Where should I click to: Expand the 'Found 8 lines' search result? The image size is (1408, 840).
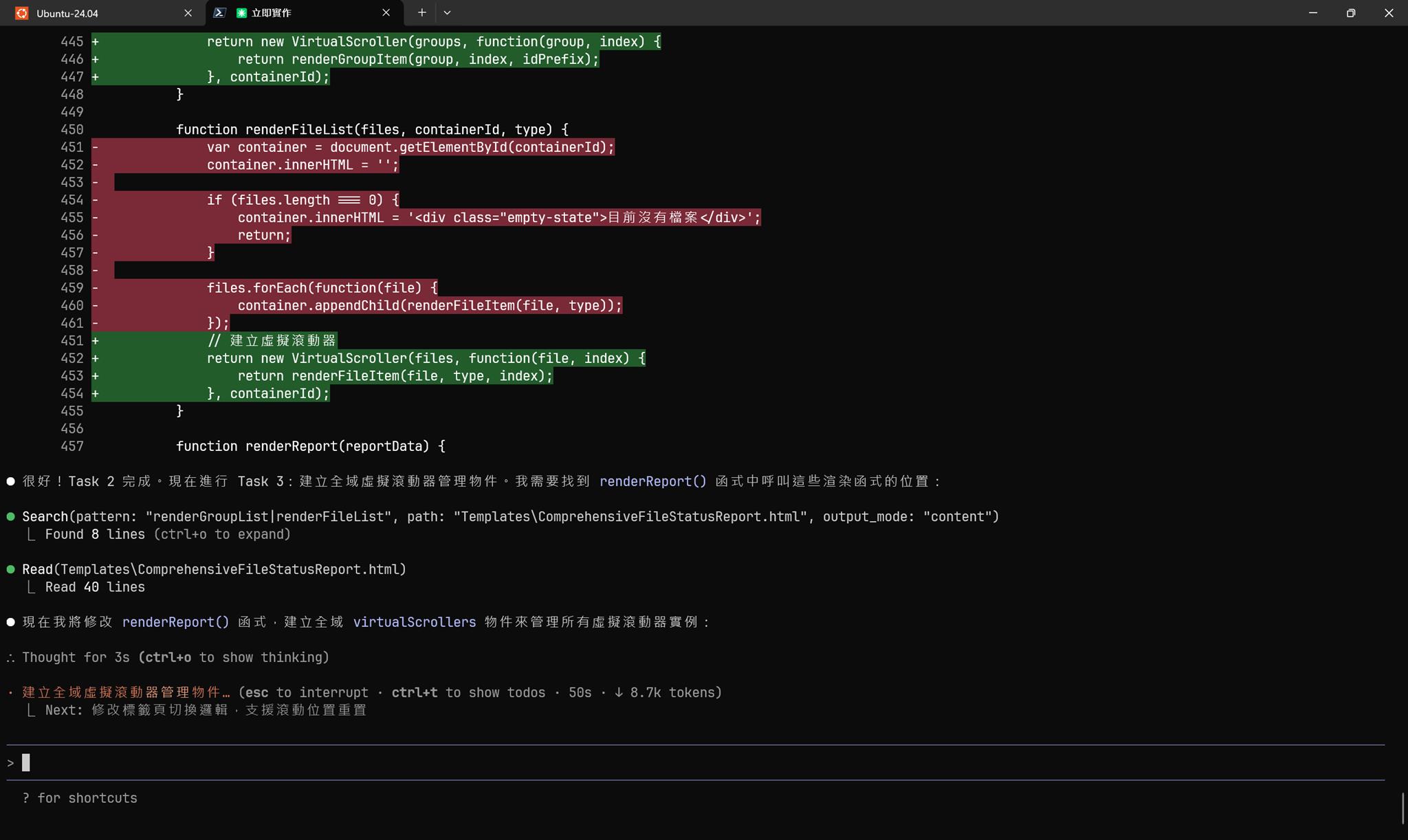tap(95, 535)
